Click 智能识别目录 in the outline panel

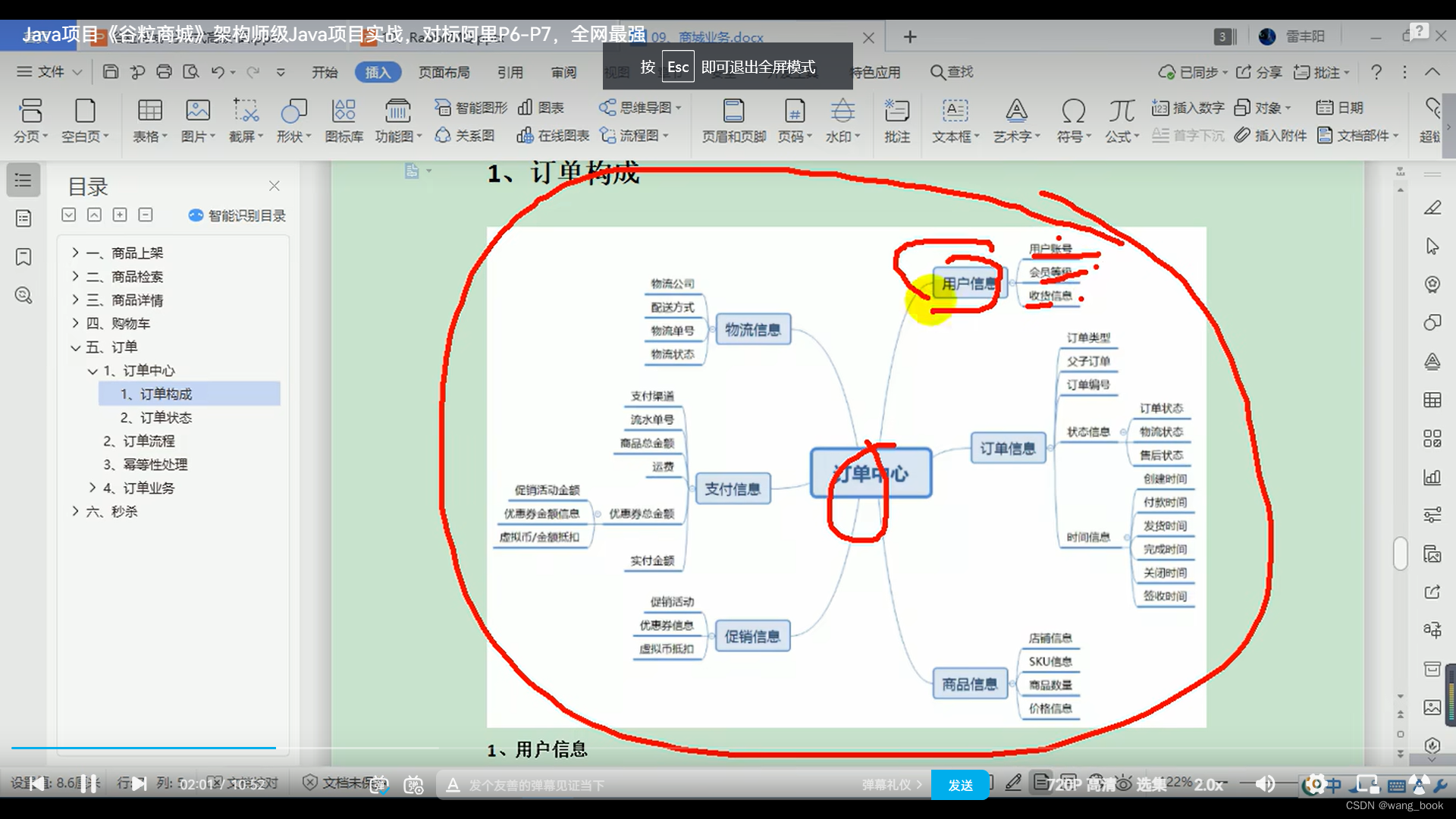(x=237, y=215)
